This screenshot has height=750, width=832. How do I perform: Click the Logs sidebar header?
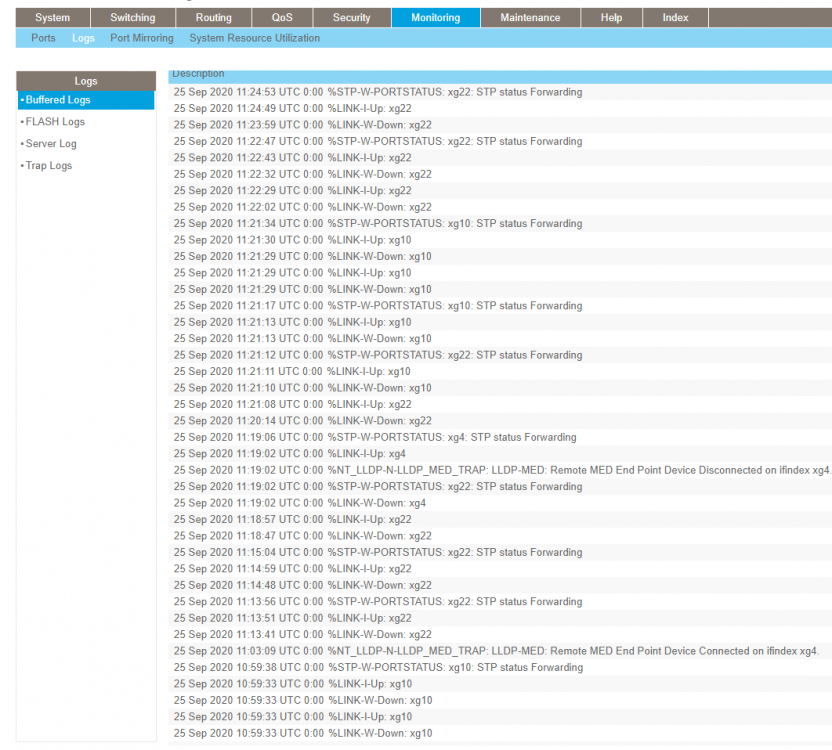click(86, 81)
